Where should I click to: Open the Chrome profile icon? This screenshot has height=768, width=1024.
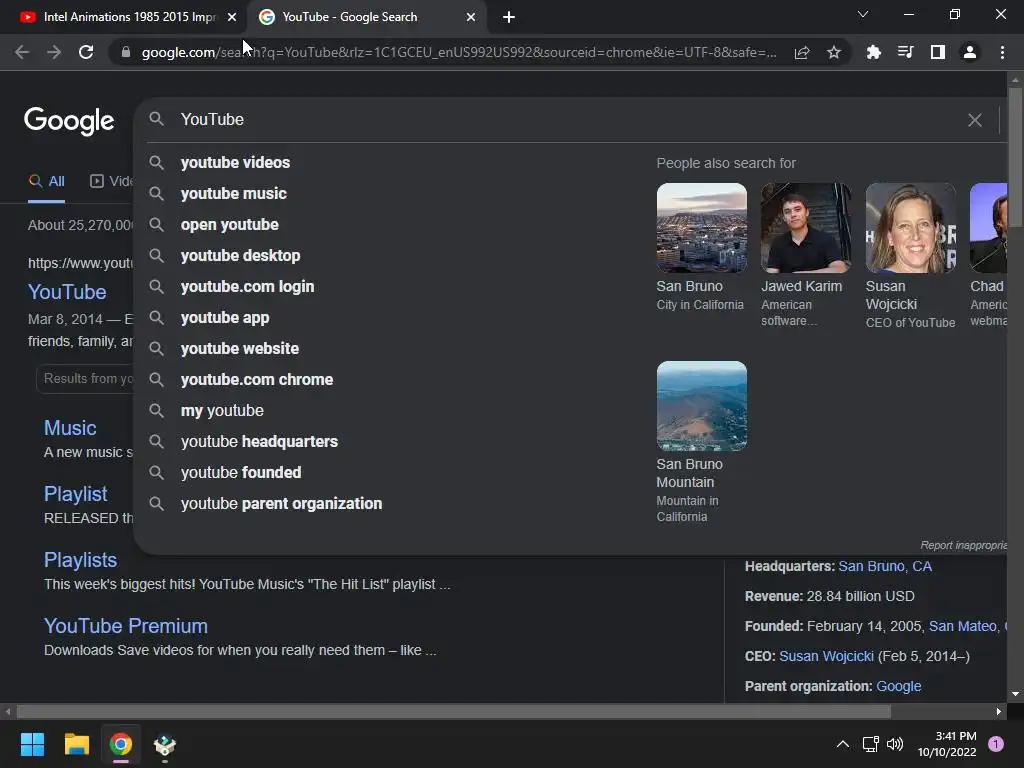970,52
